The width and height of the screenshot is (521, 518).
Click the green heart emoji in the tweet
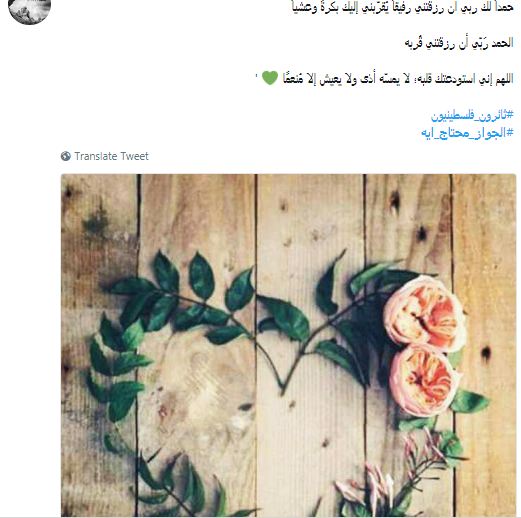270,78
